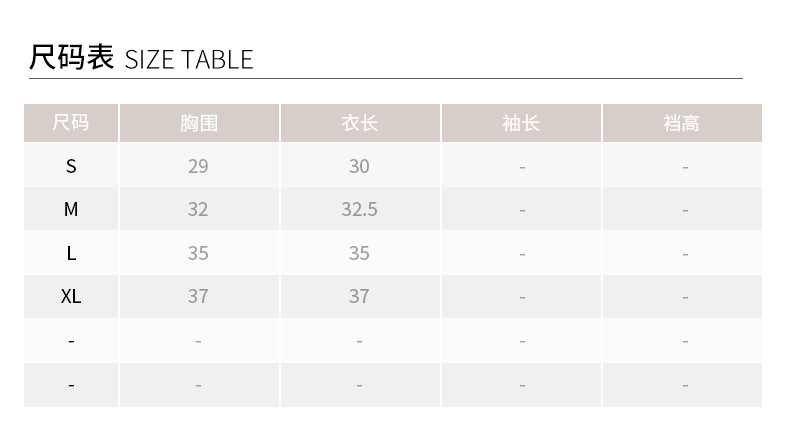Click the 尺码表 title text

tap(72, 57)
